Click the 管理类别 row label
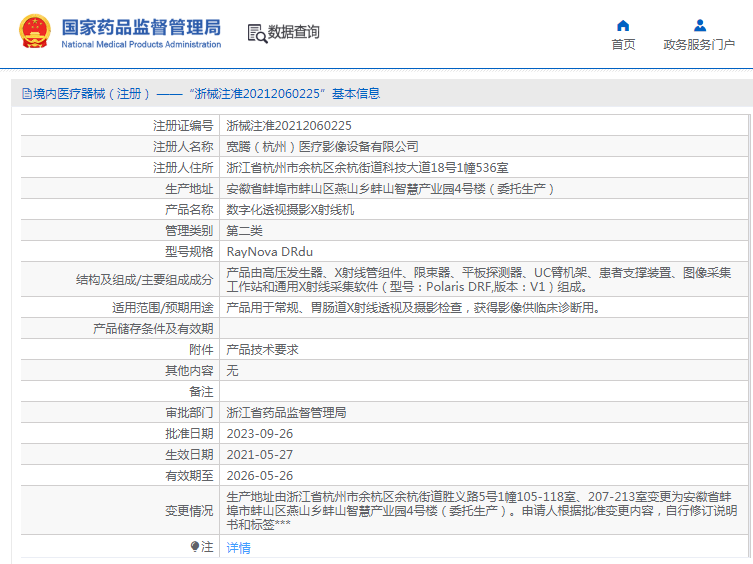The width and height of the screenshot is (753, 564). (x=189, y=231)
